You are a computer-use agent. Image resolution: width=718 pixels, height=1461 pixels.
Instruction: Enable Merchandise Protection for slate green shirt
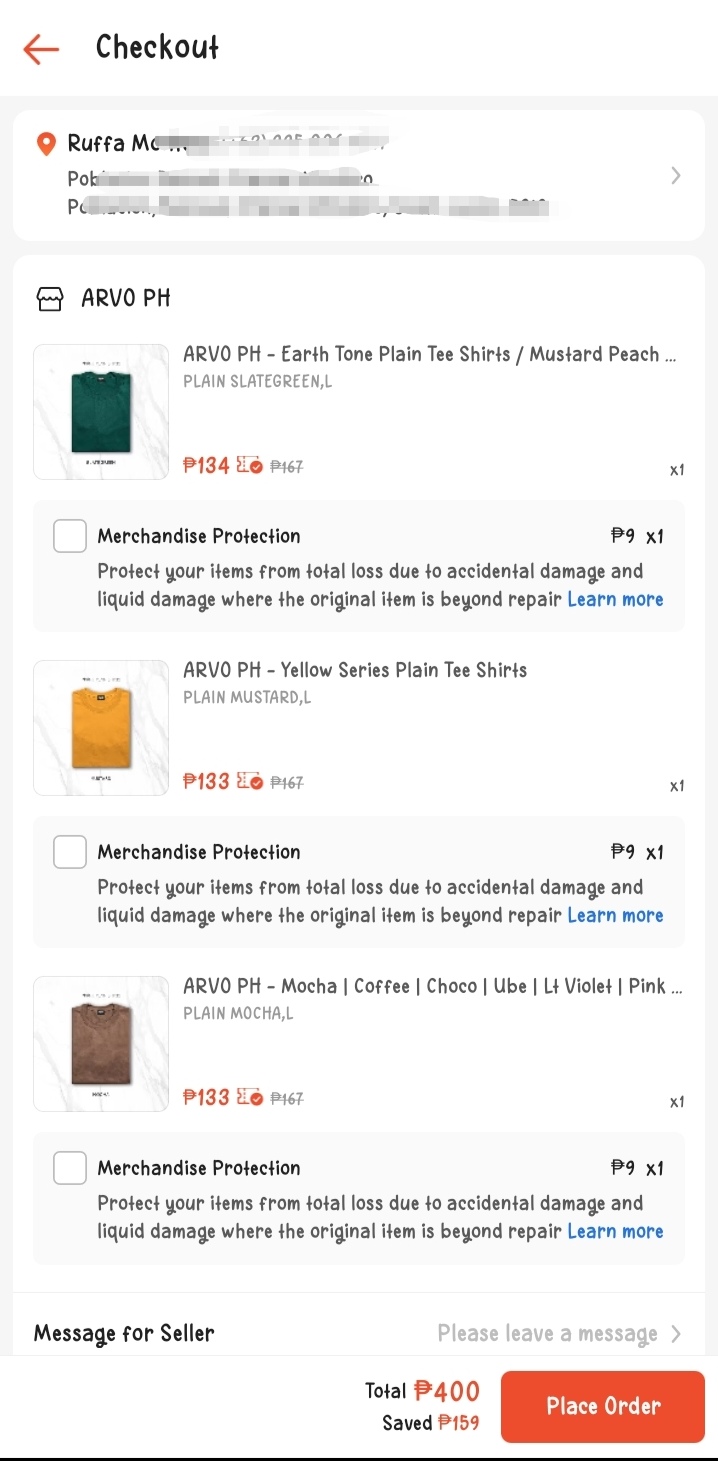click(x=70, y=536)
